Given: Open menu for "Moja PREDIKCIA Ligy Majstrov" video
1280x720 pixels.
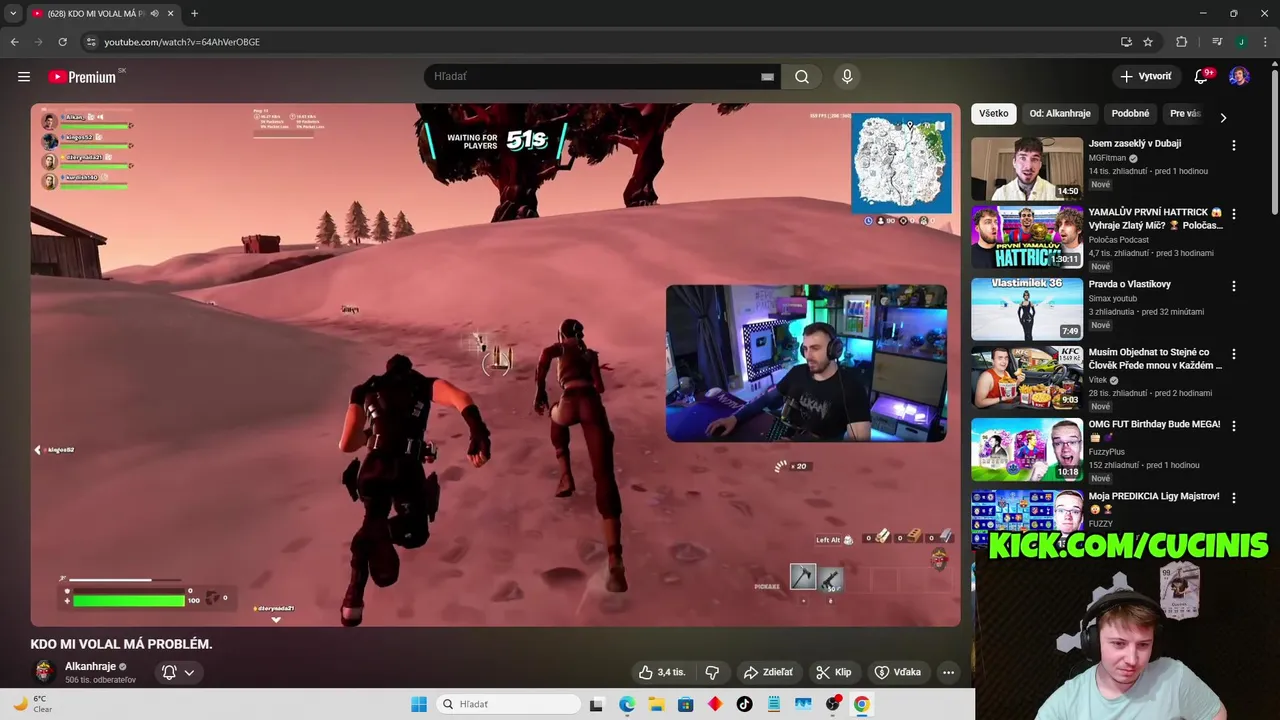Looking at the screenshot, I should click(x=1233, y=498).
